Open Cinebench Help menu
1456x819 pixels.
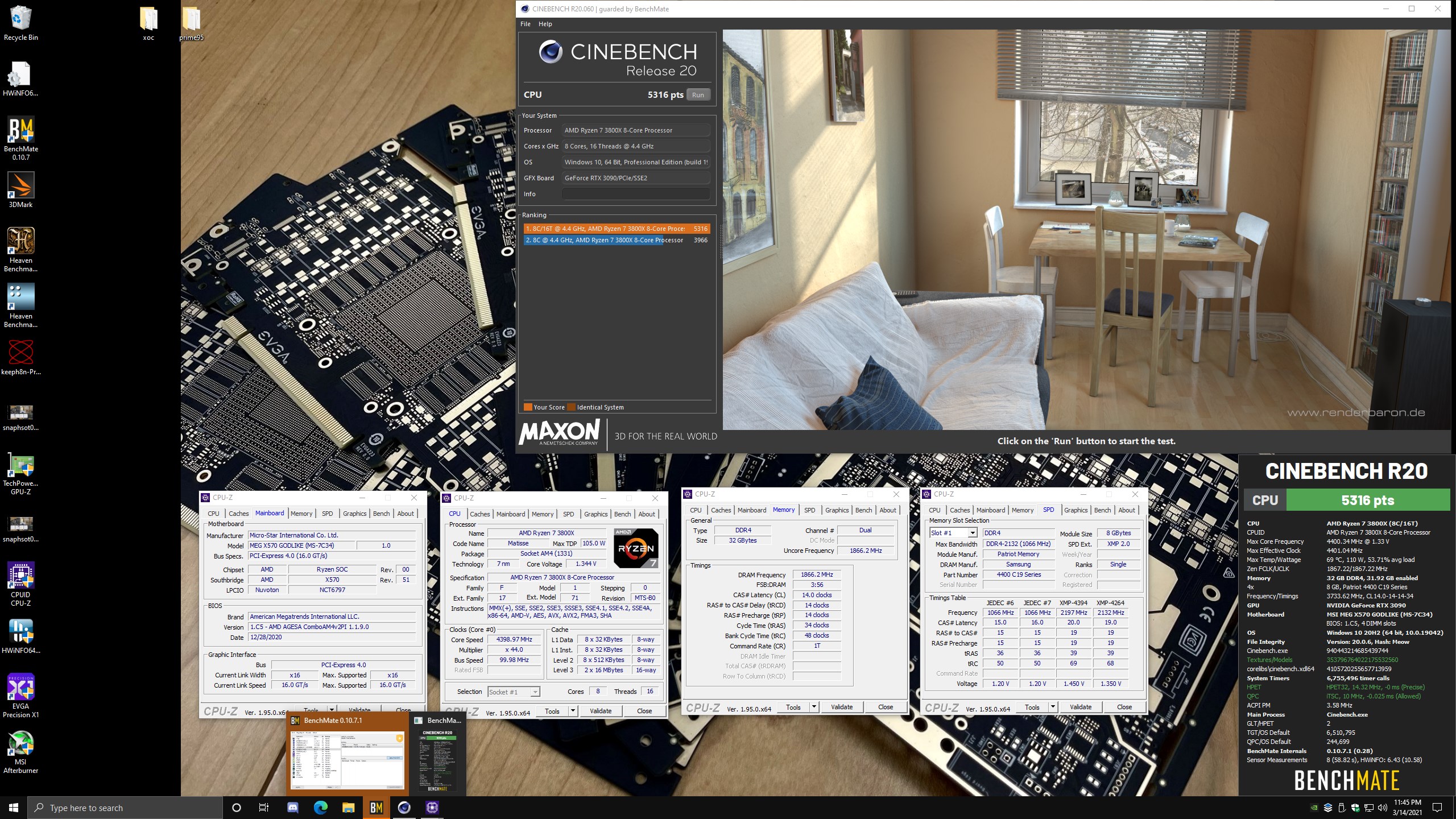[545, 24]
